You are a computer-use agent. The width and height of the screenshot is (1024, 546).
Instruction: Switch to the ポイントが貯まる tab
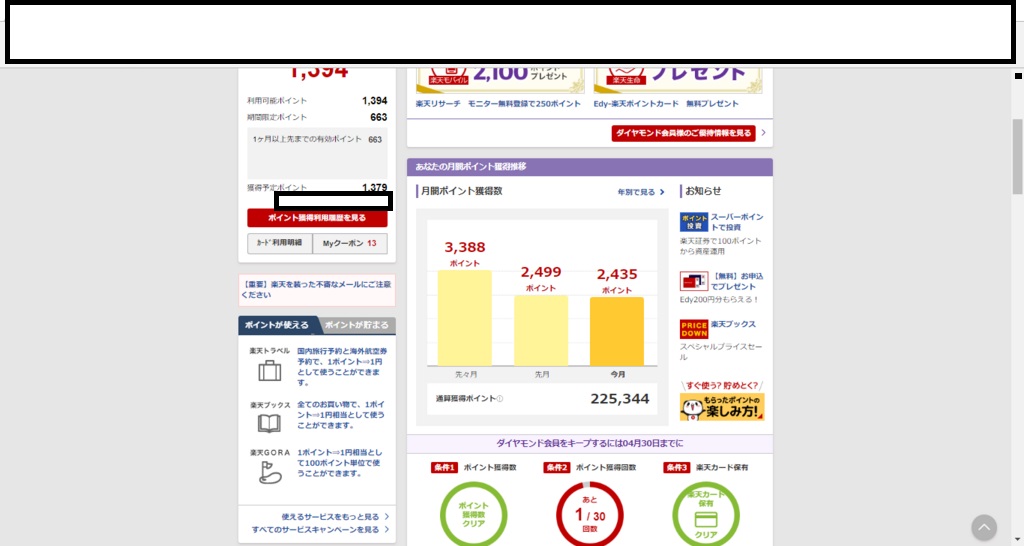pyautogui.click(x=357, y=325)
